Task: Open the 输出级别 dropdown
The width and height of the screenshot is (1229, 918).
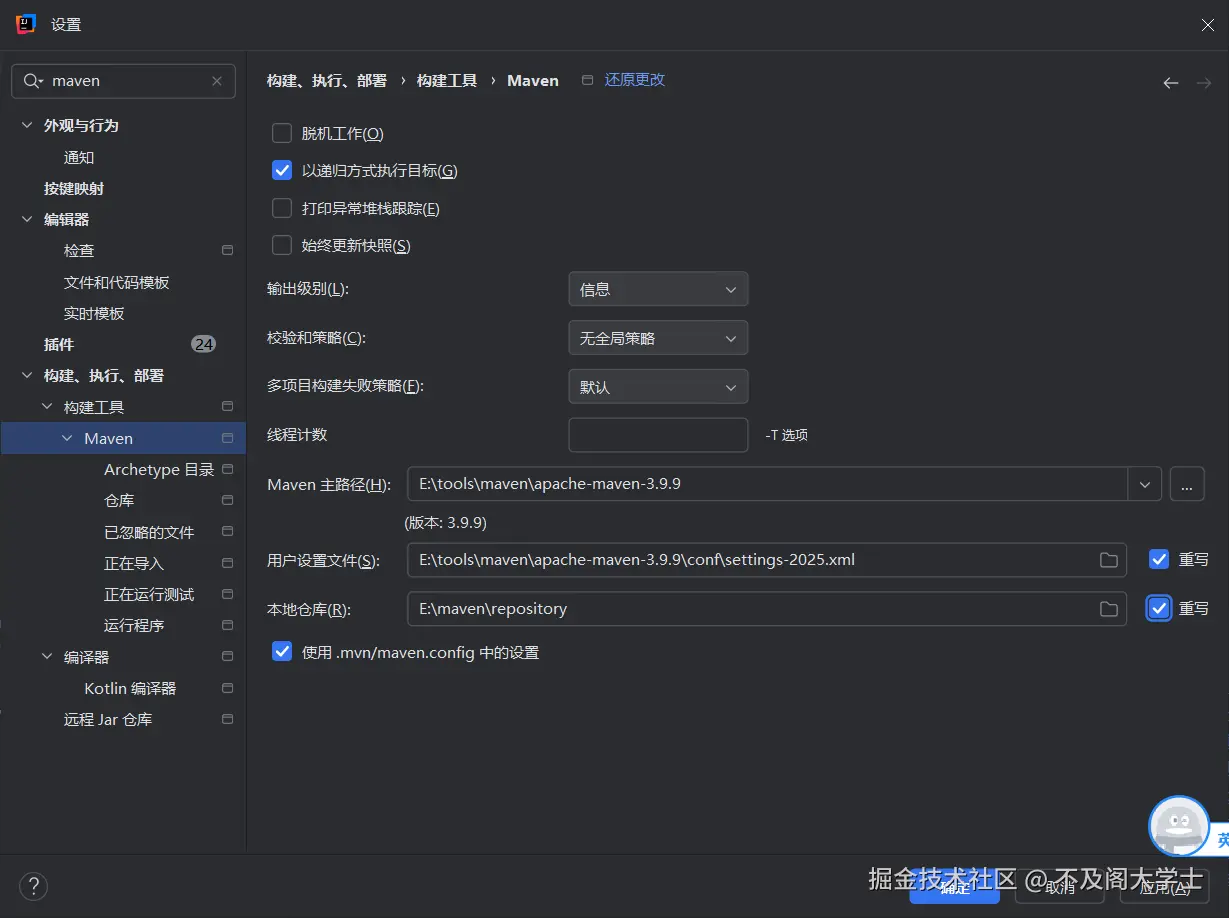Action: 658,289
